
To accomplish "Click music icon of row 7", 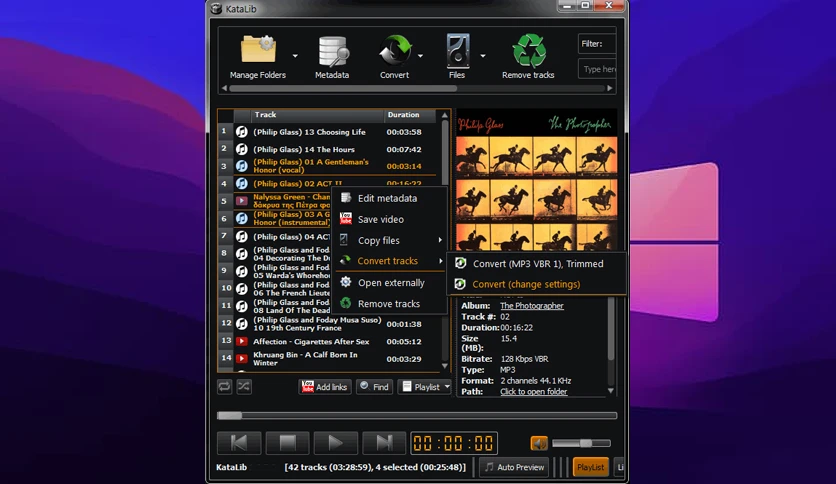I will click(242, 236).
